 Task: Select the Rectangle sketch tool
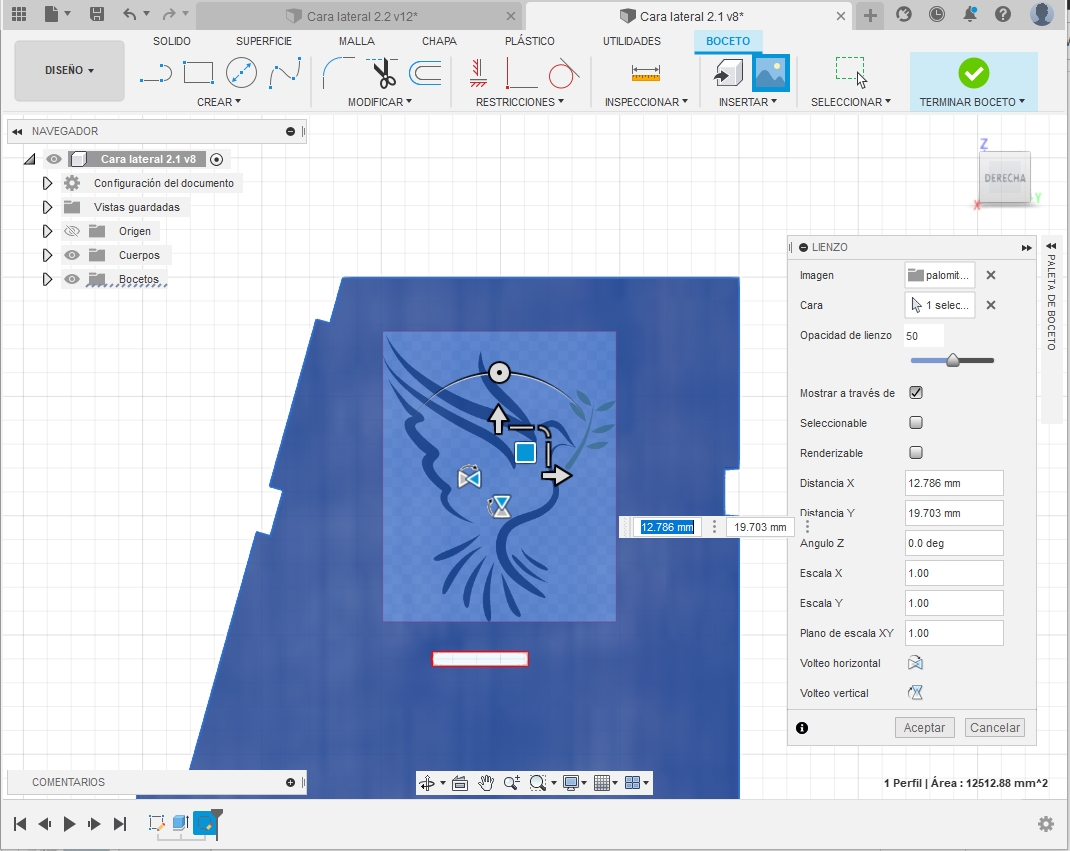[x=199, y=72]
